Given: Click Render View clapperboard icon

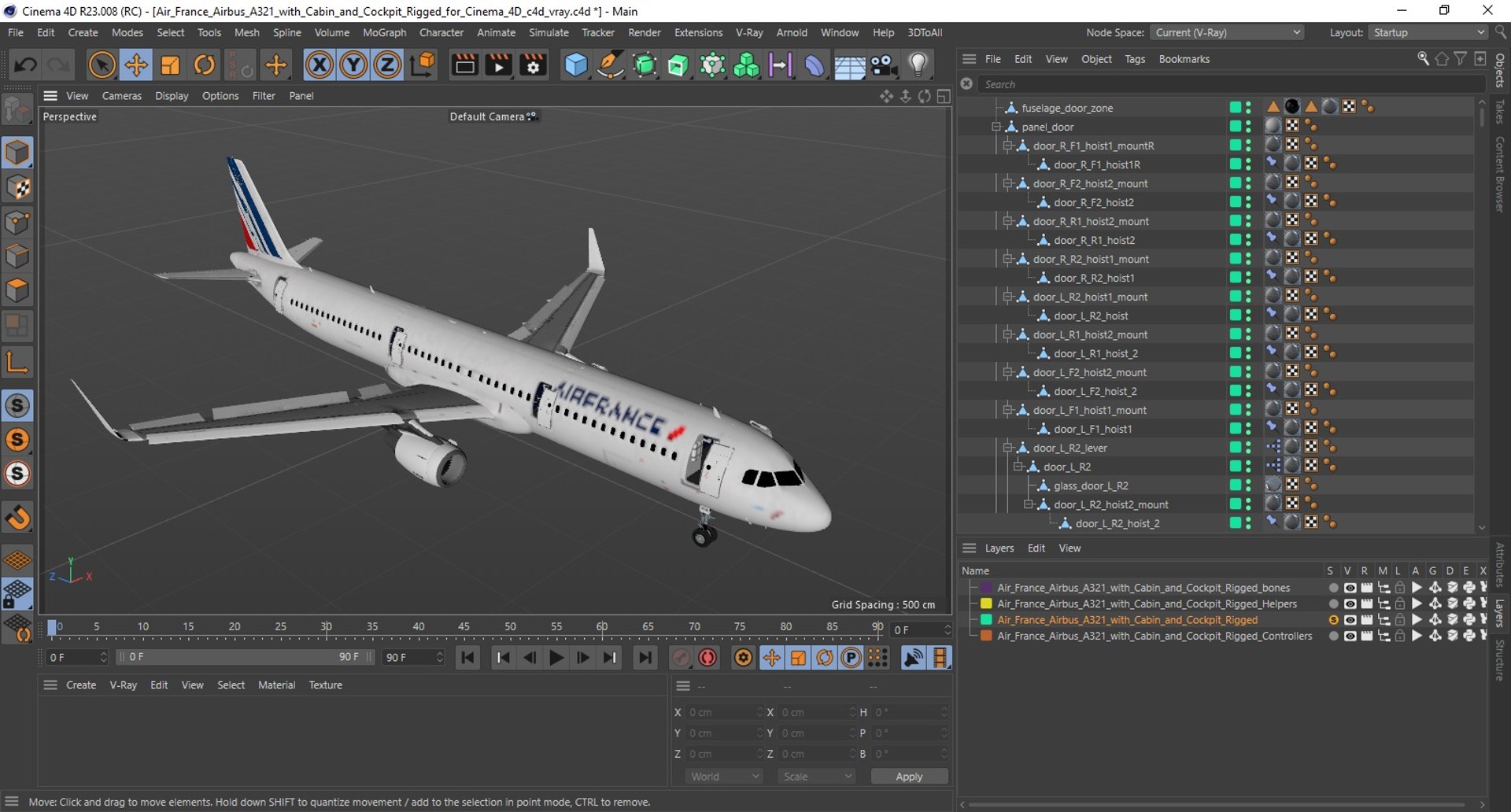Looking at the screenshot, I should click(x=464, y=65).
